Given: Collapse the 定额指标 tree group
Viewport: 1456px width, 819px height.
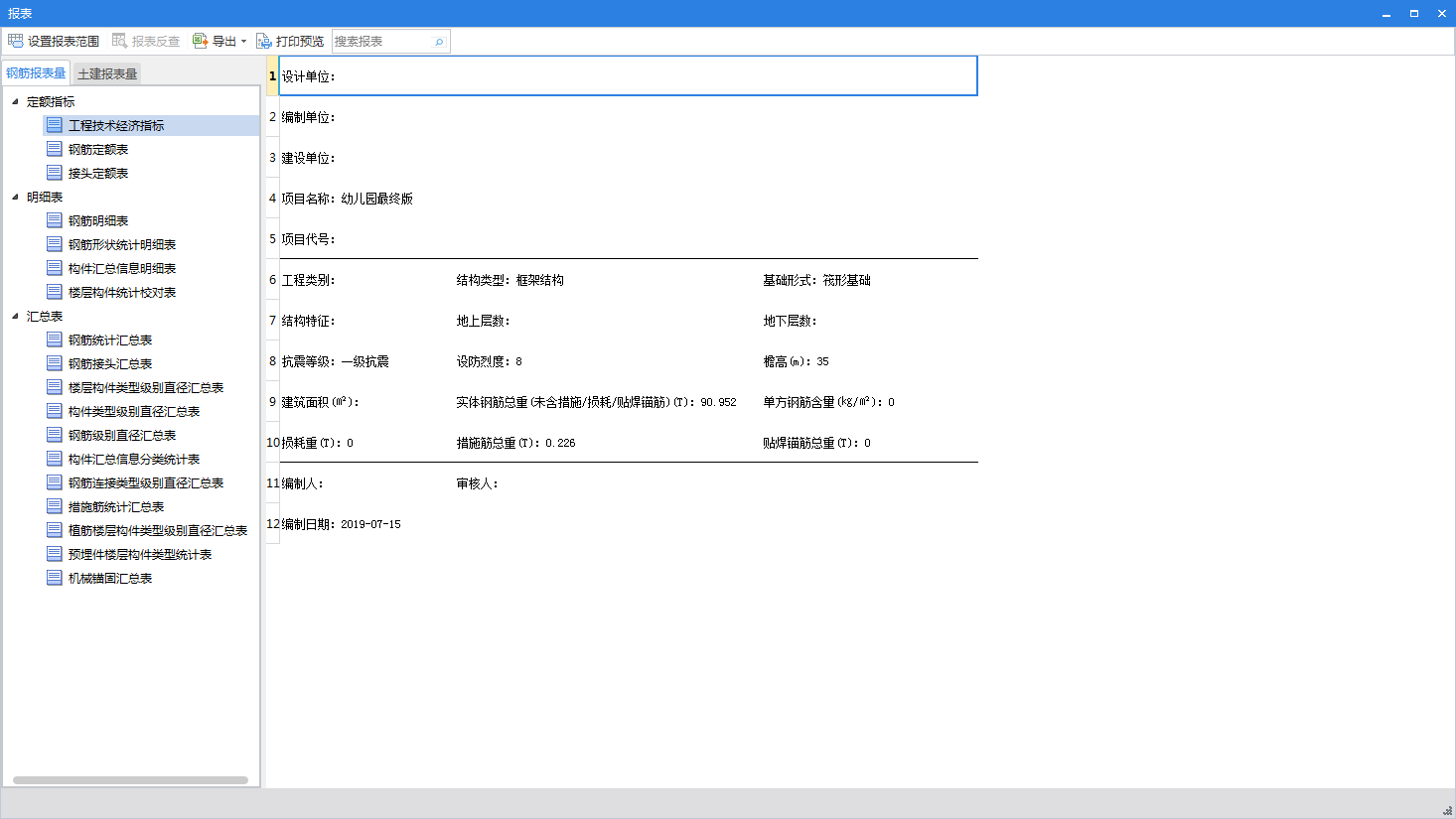Looking at the screenshot, I should [15, 101].
